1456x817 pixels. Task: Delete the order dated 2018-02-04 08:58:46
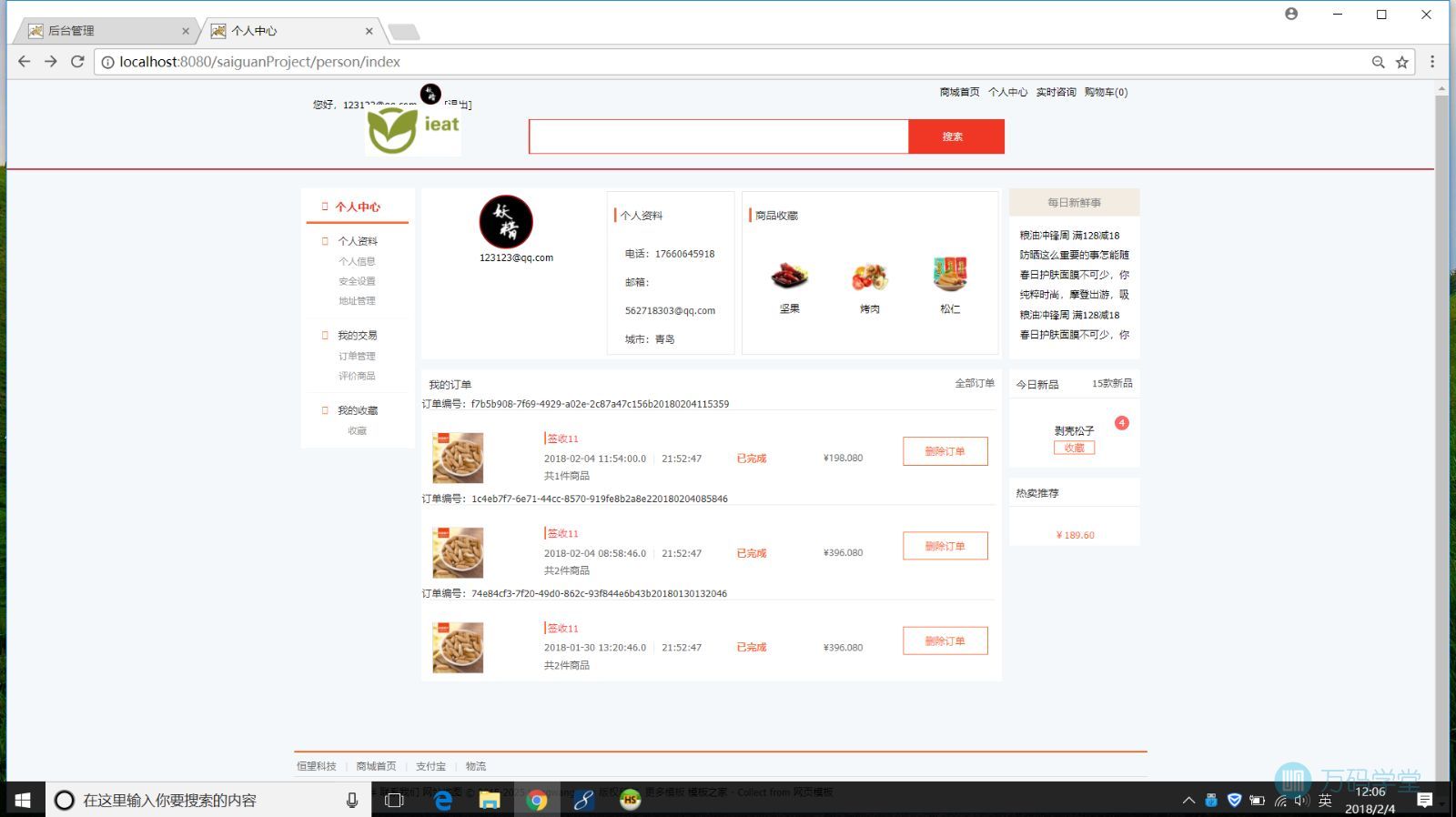click(945, 546)
